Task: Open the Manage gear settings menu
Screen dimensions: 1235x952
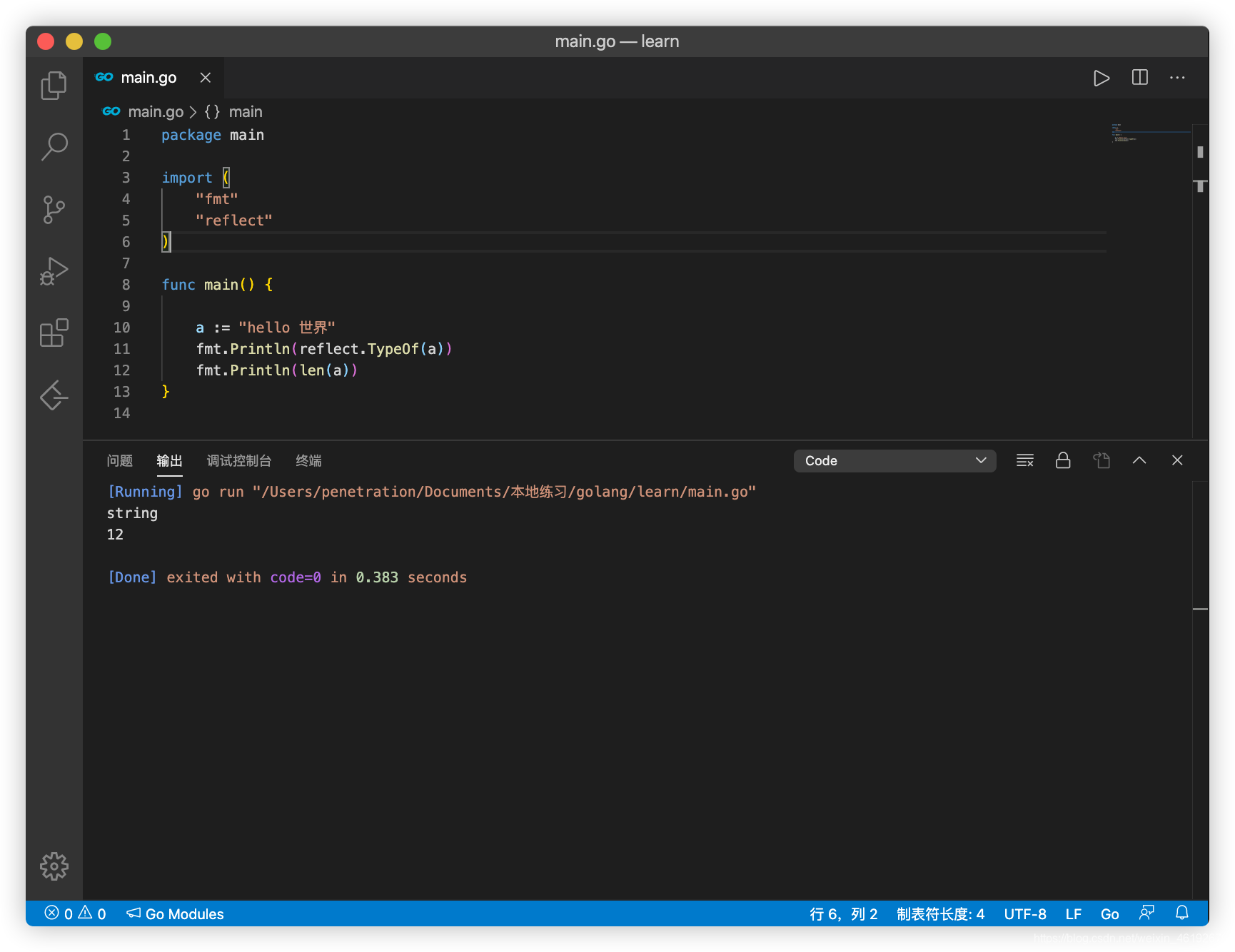Action: pyautogui.click(x=54, y=866)
